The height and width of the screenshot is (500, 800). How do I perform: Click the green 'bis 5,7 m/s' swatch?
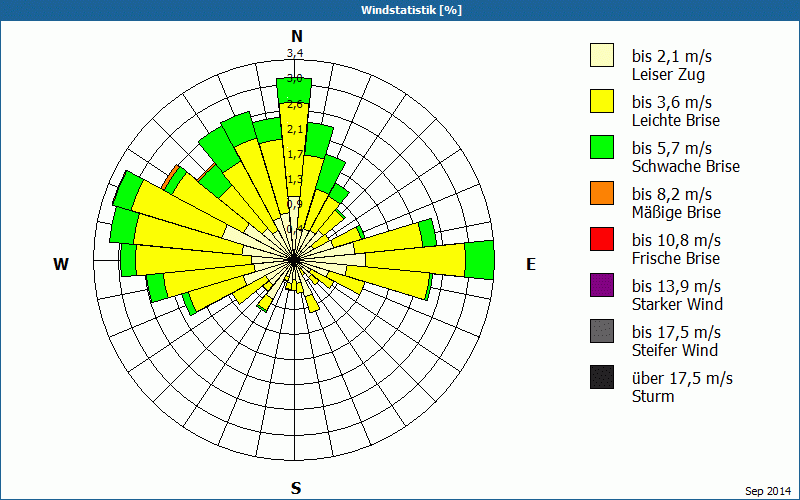click(x=602, y=147)
